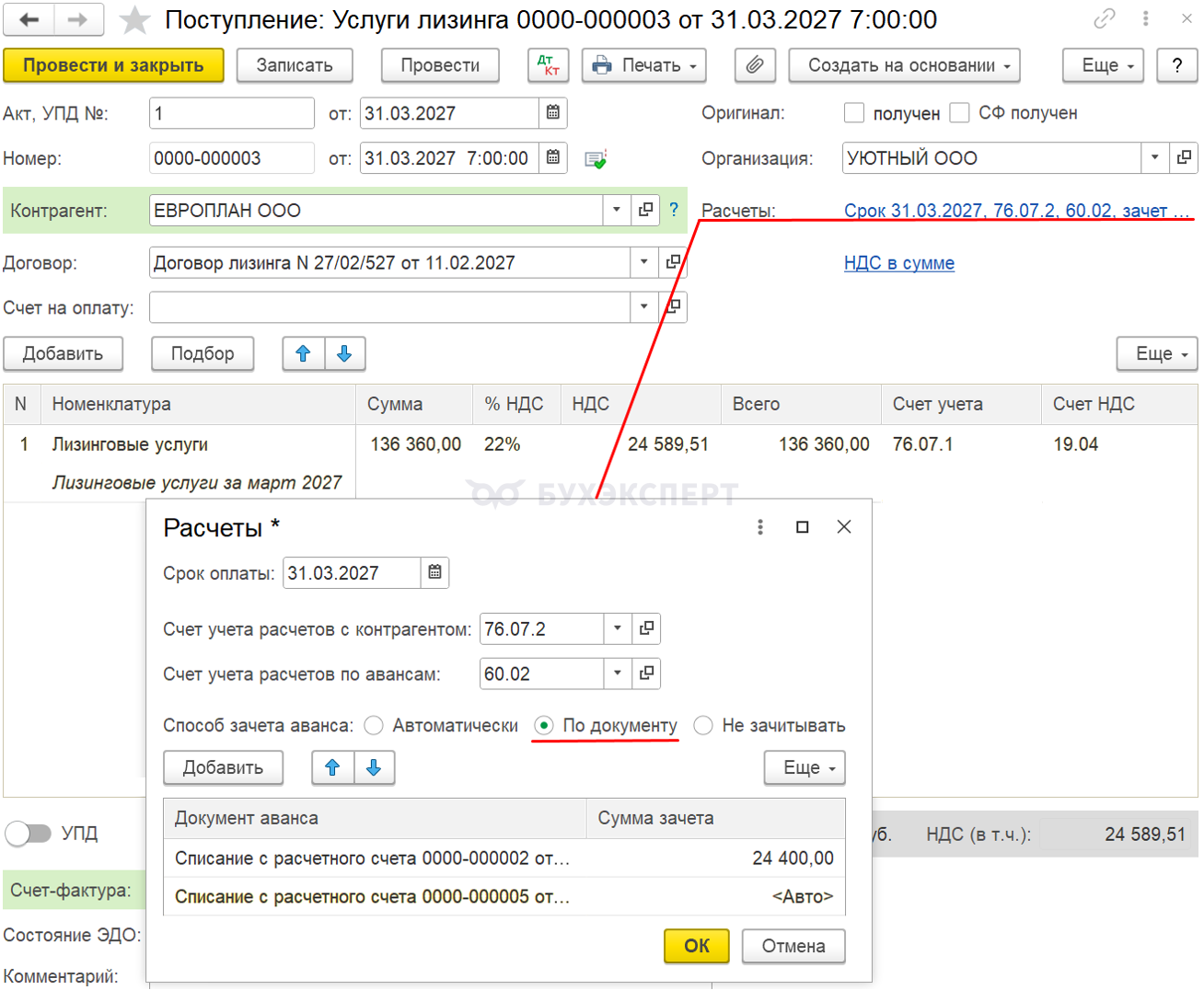This screenshot has height=990, width=1204.
Task: Click Отмена in Расчеты dialog
Action: [x=793, y=946]
